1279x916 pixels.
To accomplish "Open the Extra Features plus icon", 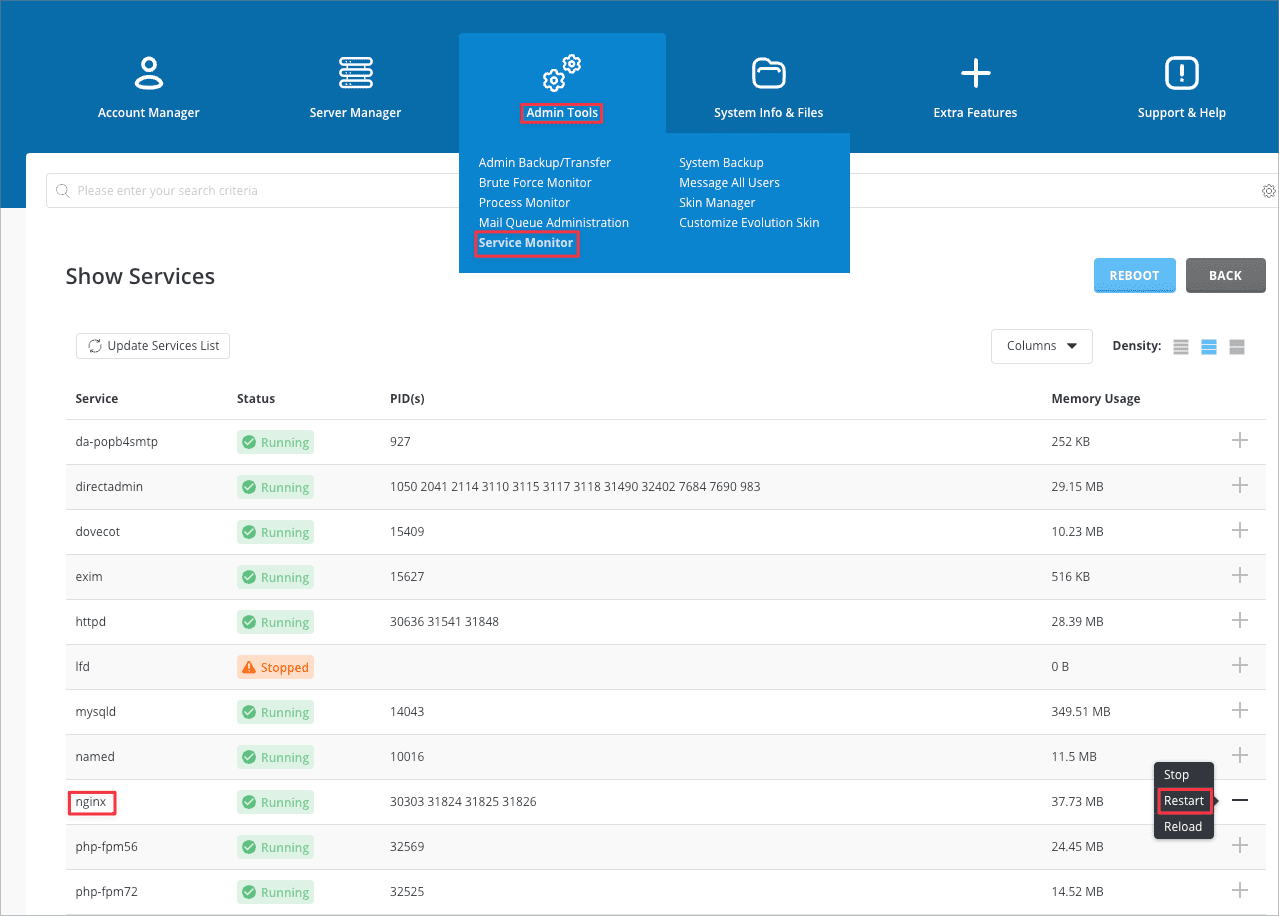I will pos(975,73).
